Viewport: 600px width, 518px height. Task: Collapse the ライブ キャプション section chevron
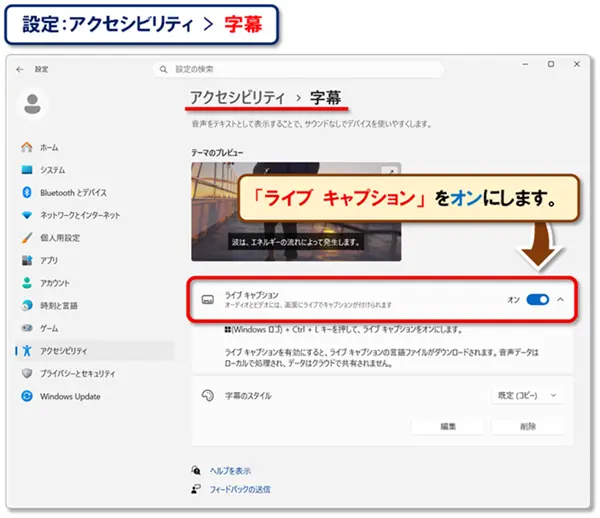click(x=561, y=300)
